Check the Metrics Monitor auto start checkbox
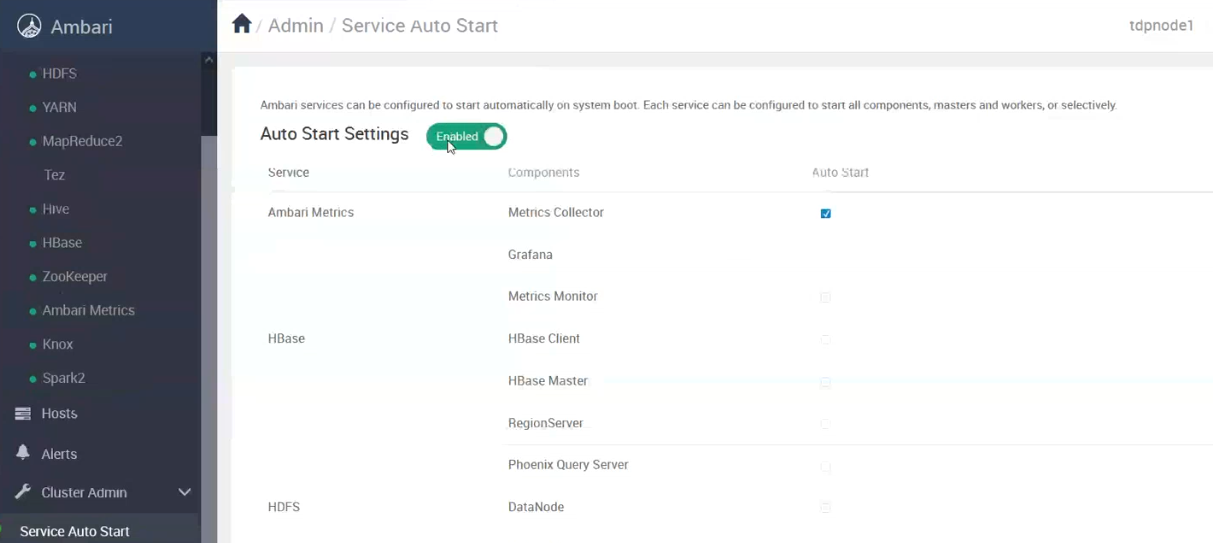The width and height of the screenshot is (1213, 543). 826,297
